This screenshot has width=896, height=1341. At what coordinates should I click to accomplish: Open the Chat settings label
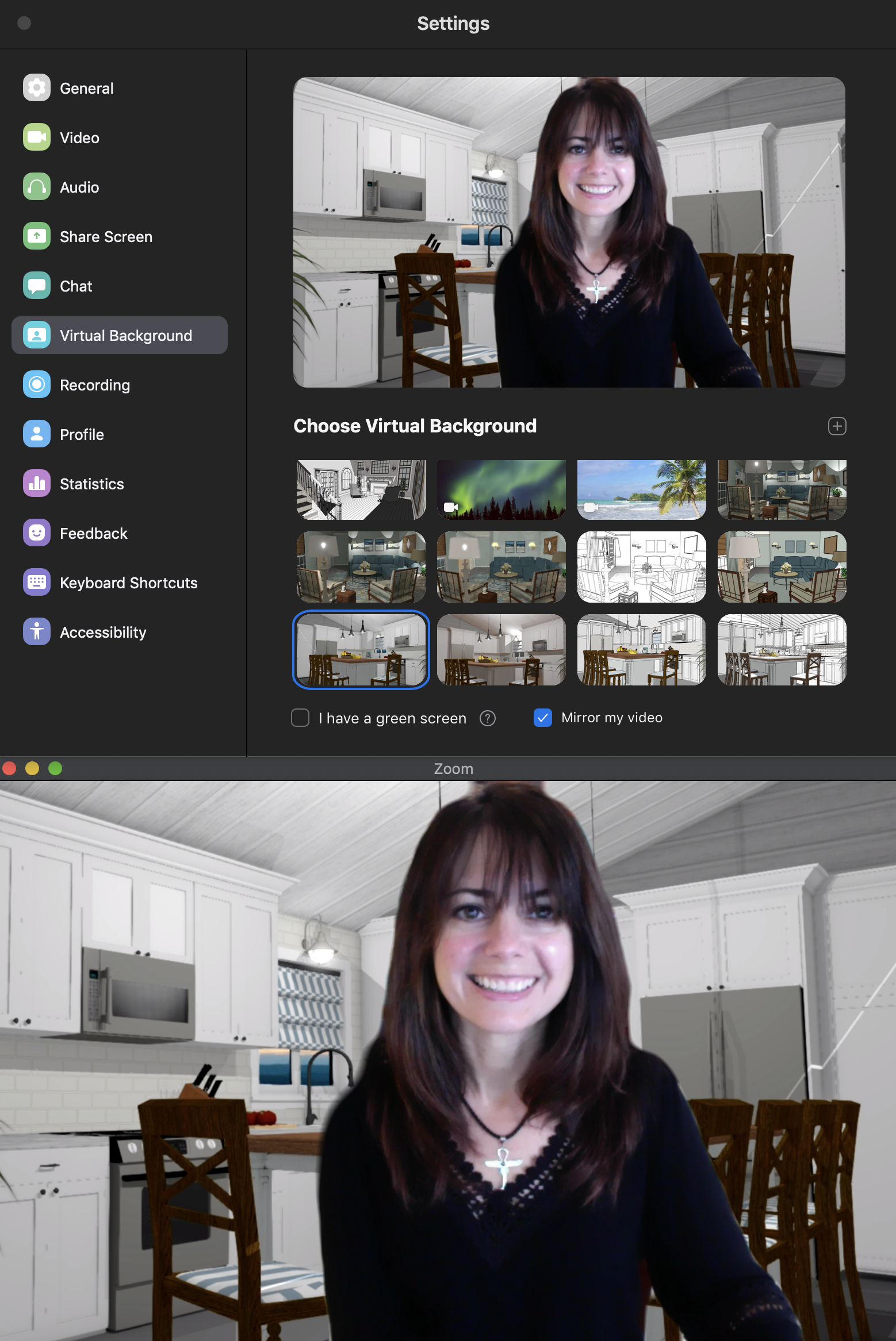pos(76,286)
